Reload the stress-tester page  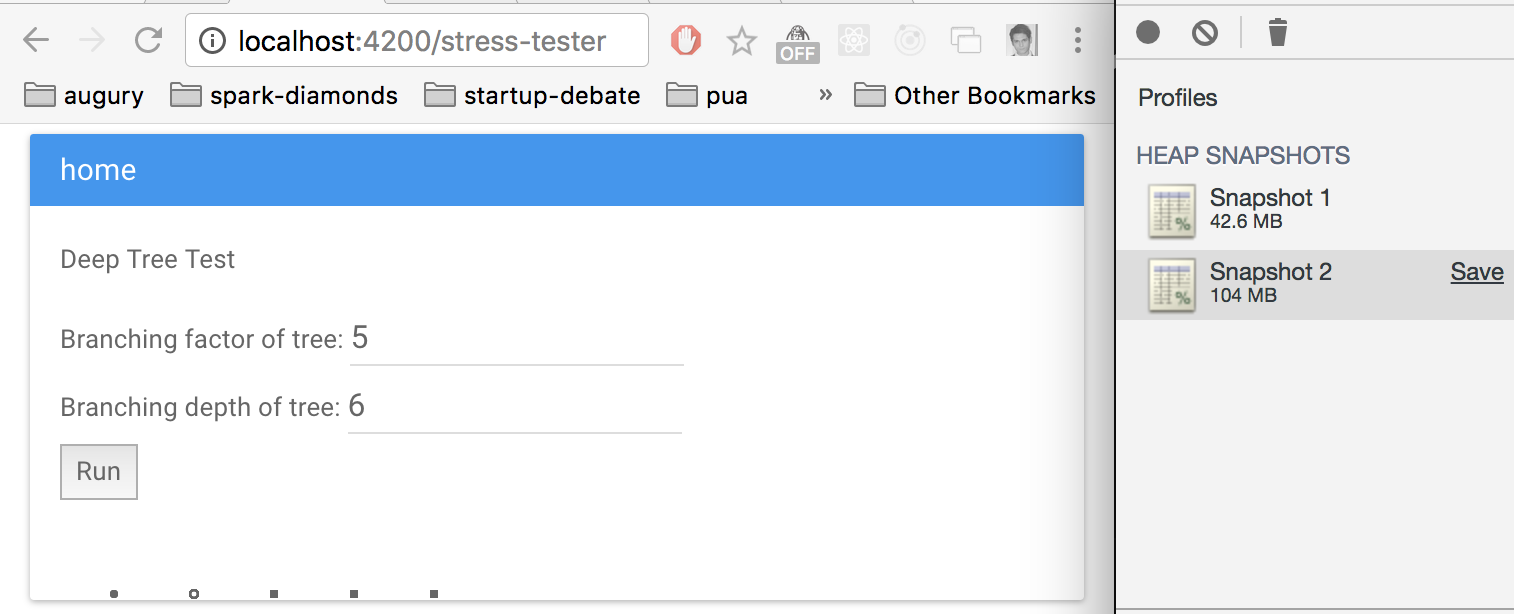(x=148, y=40)
